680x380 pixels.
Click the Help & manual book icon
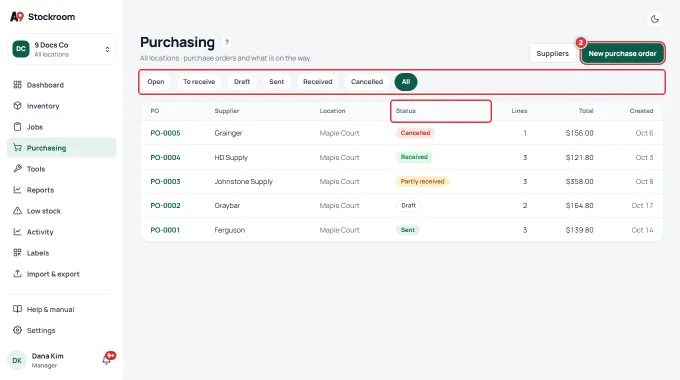tap(17, 309)
